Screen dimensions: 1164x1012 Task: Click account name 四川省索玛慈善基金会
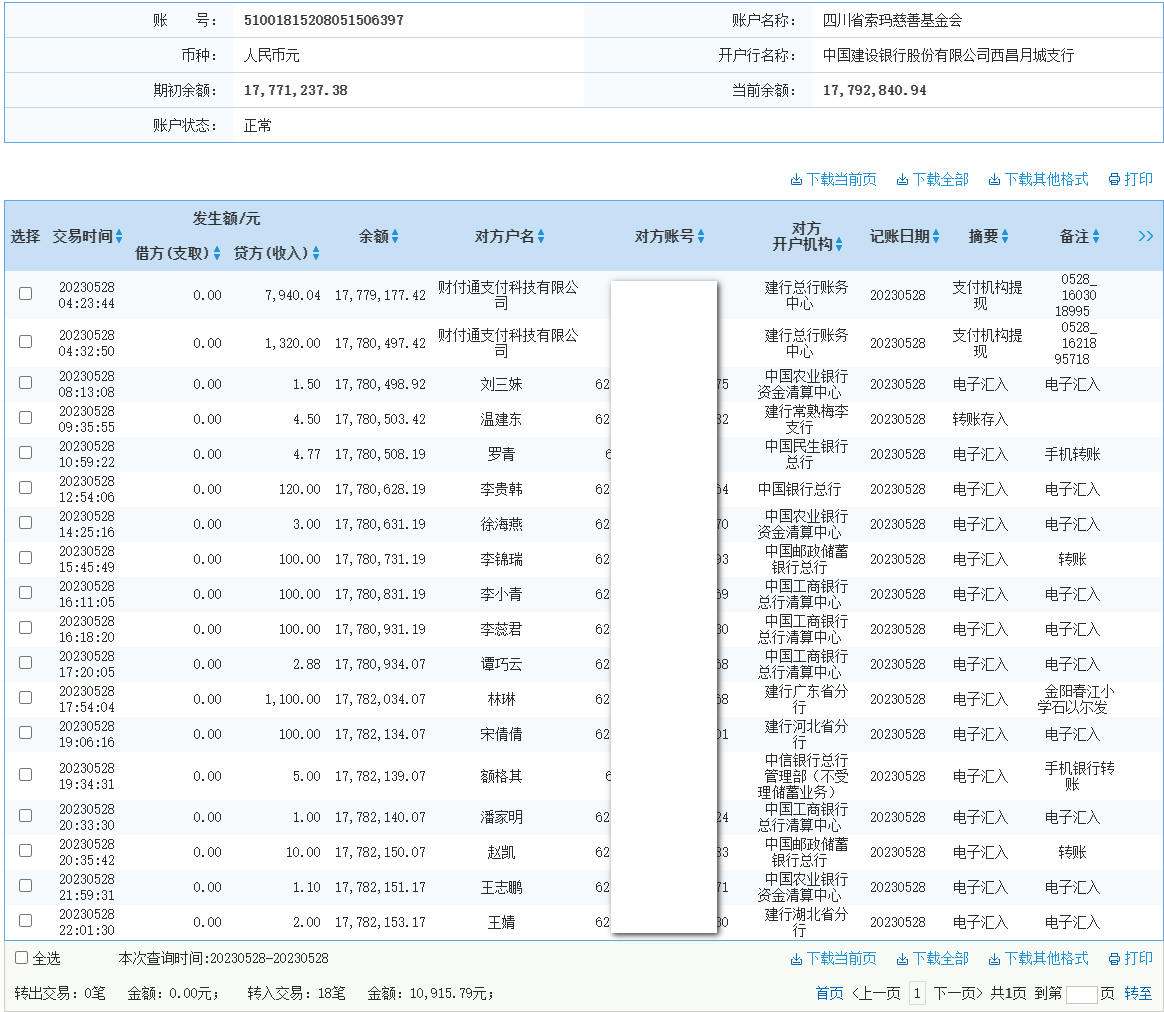coord(892,20)
